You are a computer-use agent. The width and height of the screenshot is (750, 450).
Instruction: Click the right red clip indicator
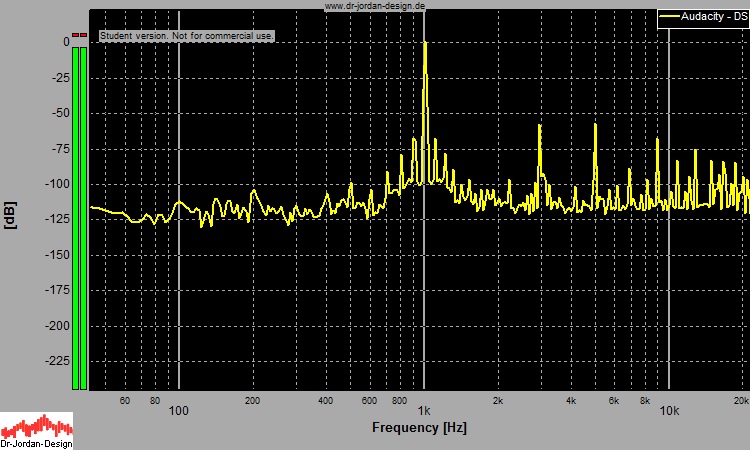(84, 35)
